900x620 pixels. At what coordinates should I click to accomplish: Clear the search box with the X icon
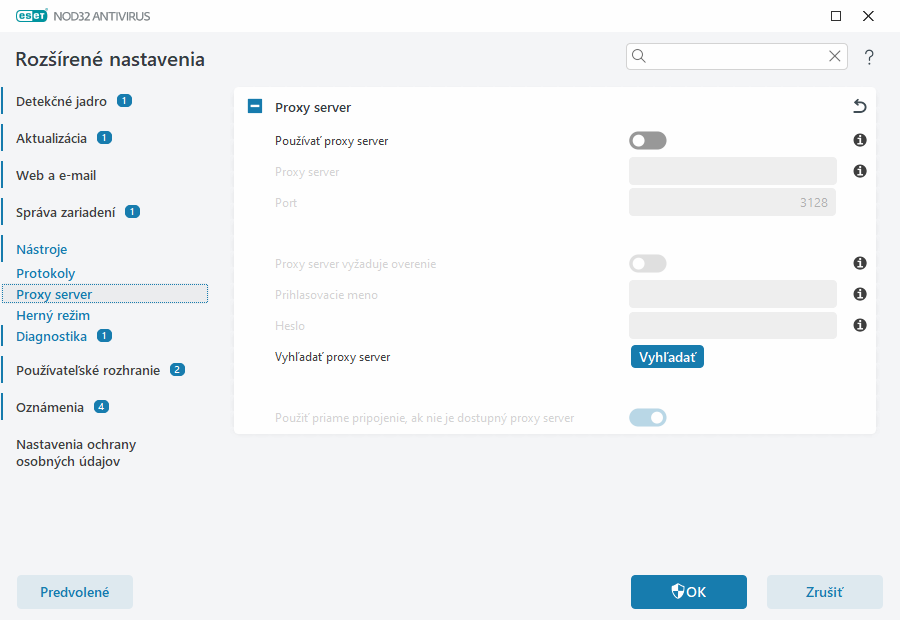(x=835, y=57)
